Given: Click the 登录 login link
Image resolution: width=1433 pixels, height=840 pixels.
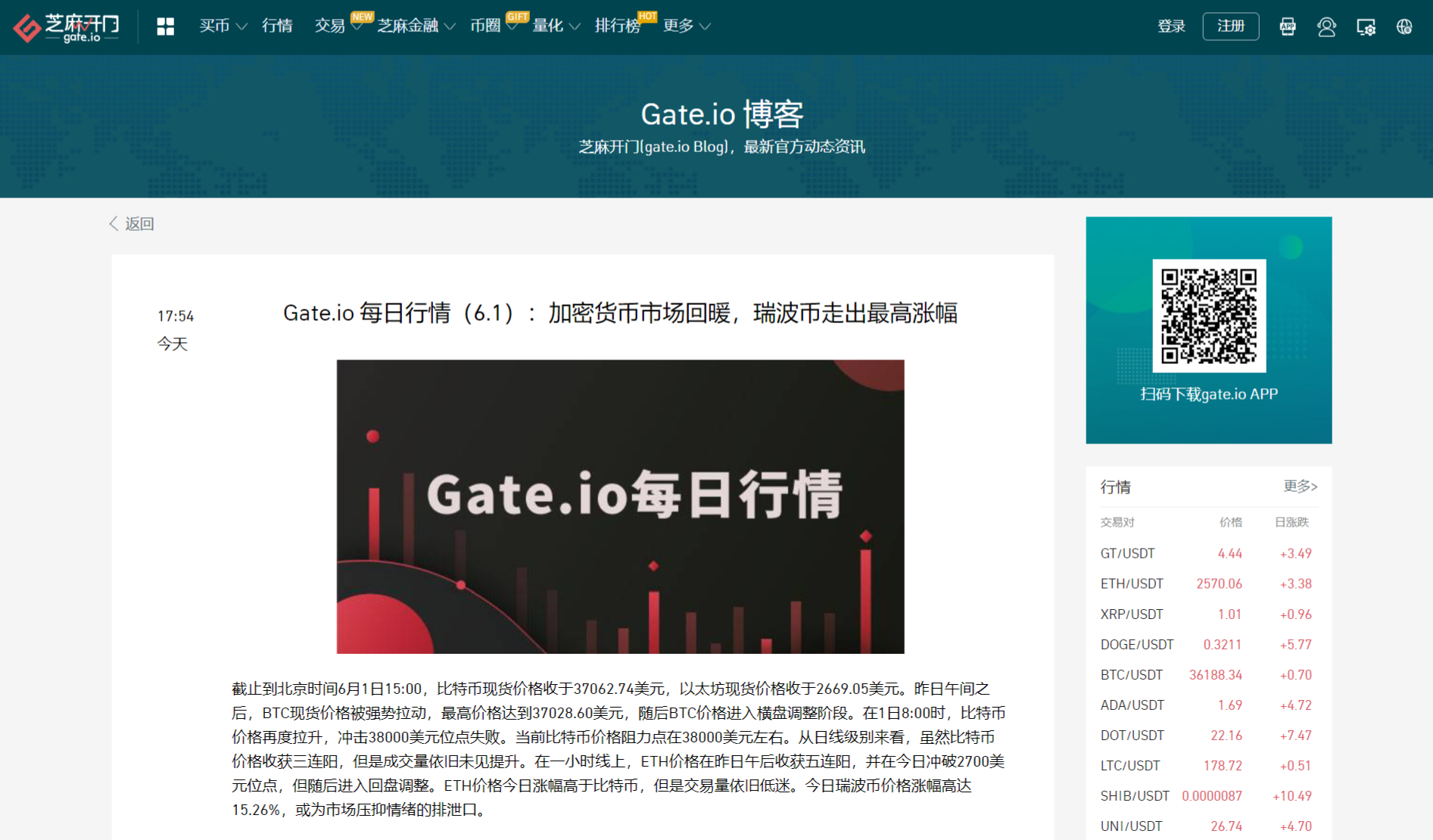Looking at the screenshot, I should pyautogui.click(x=1171, y=26).
